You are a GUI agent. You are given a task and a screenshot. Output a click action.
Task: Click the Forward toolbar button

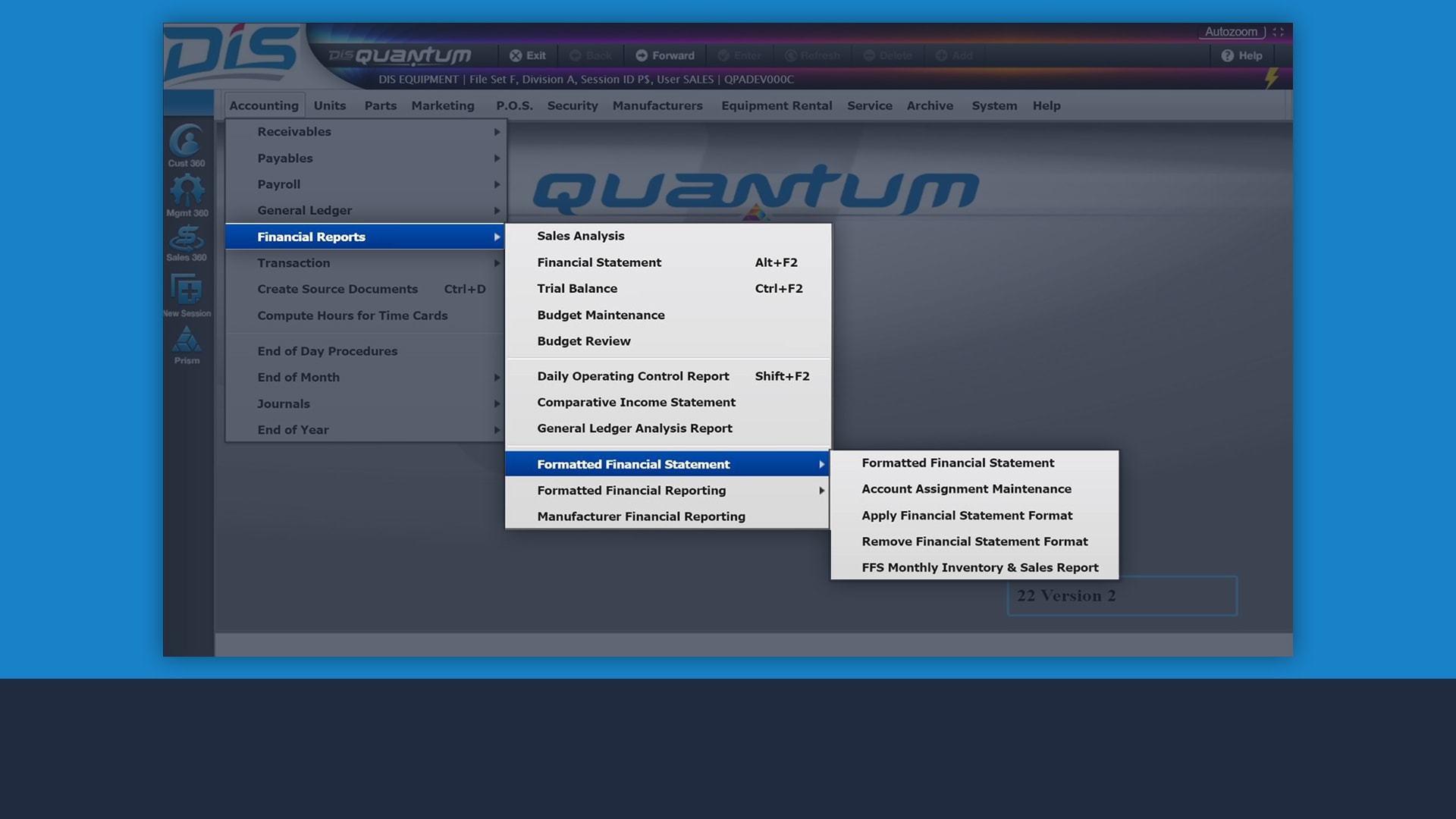tap(665, 55)
